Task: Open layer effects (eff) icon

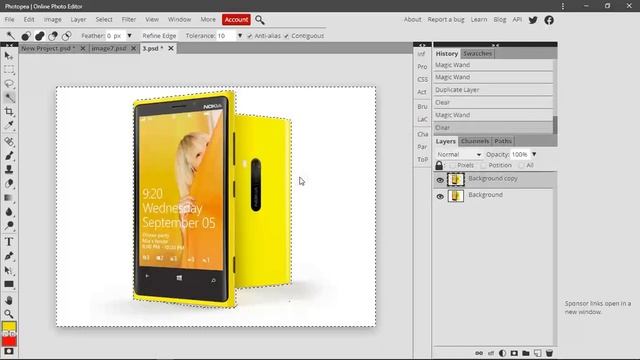Action: (x=491, y=353)
